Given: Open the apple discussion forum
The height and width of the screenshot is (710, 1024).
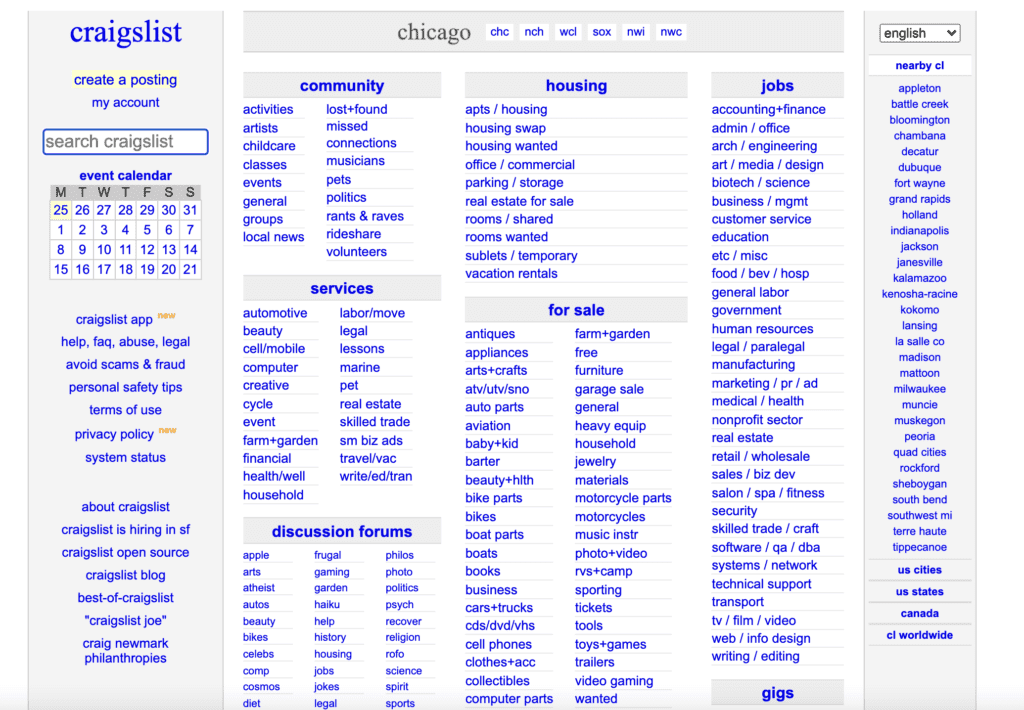Looking at the screenshot, I should click(x=256, y=555).
